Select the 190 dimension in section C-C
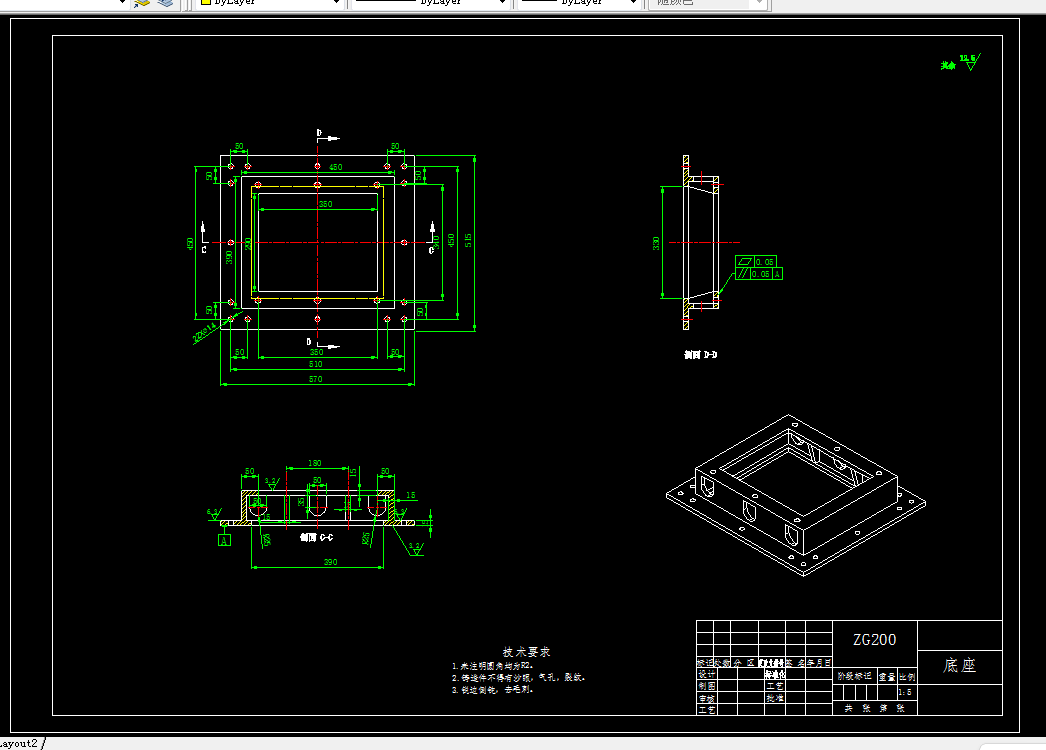This screenshot has width=1046, height=750. point(314,463)
